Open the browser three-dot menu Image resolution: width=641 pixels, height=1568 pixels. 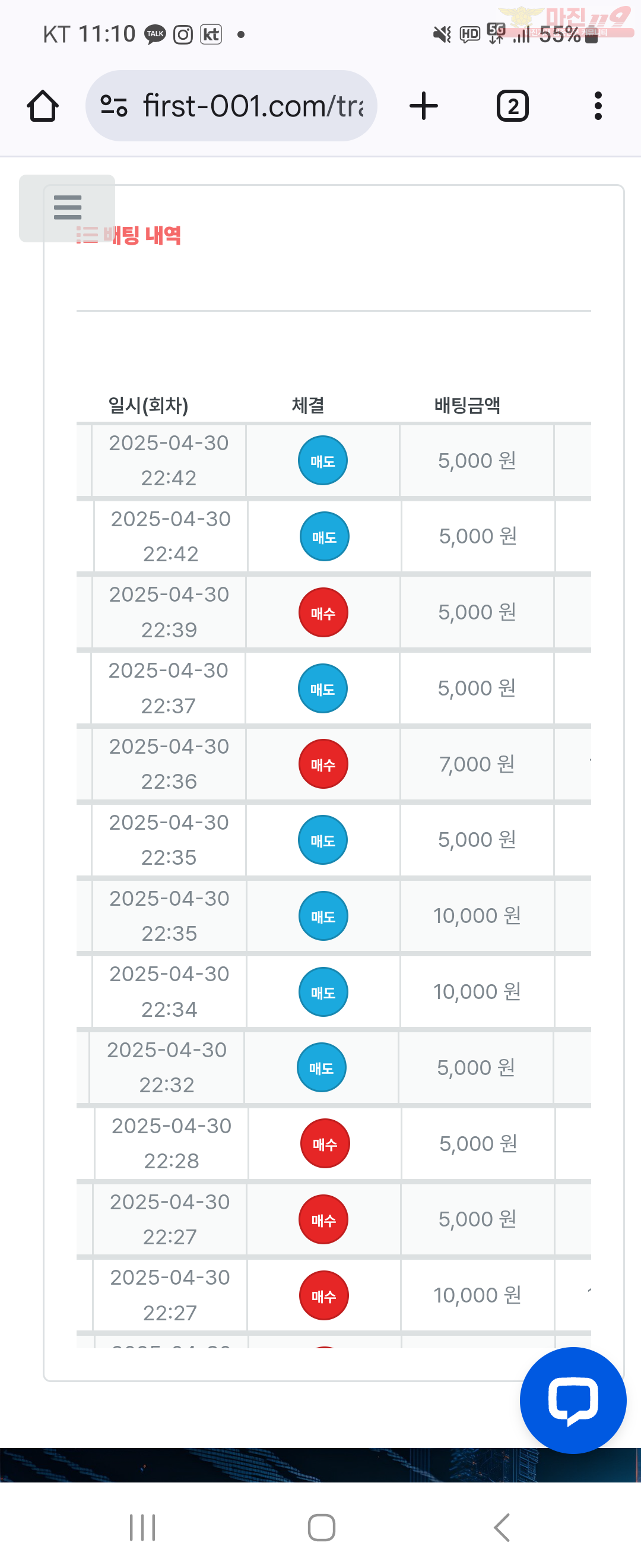click(598, 106)
